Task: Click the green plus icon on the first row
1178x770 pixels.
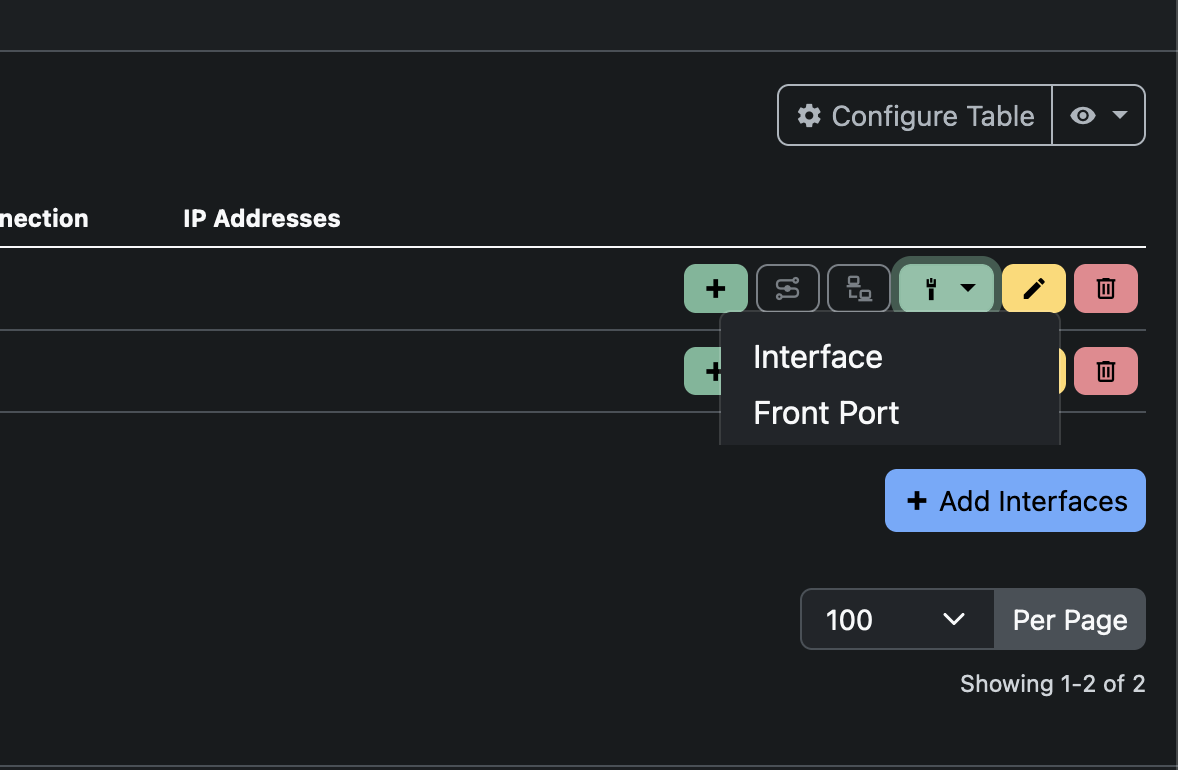Action: coord(715,288)
